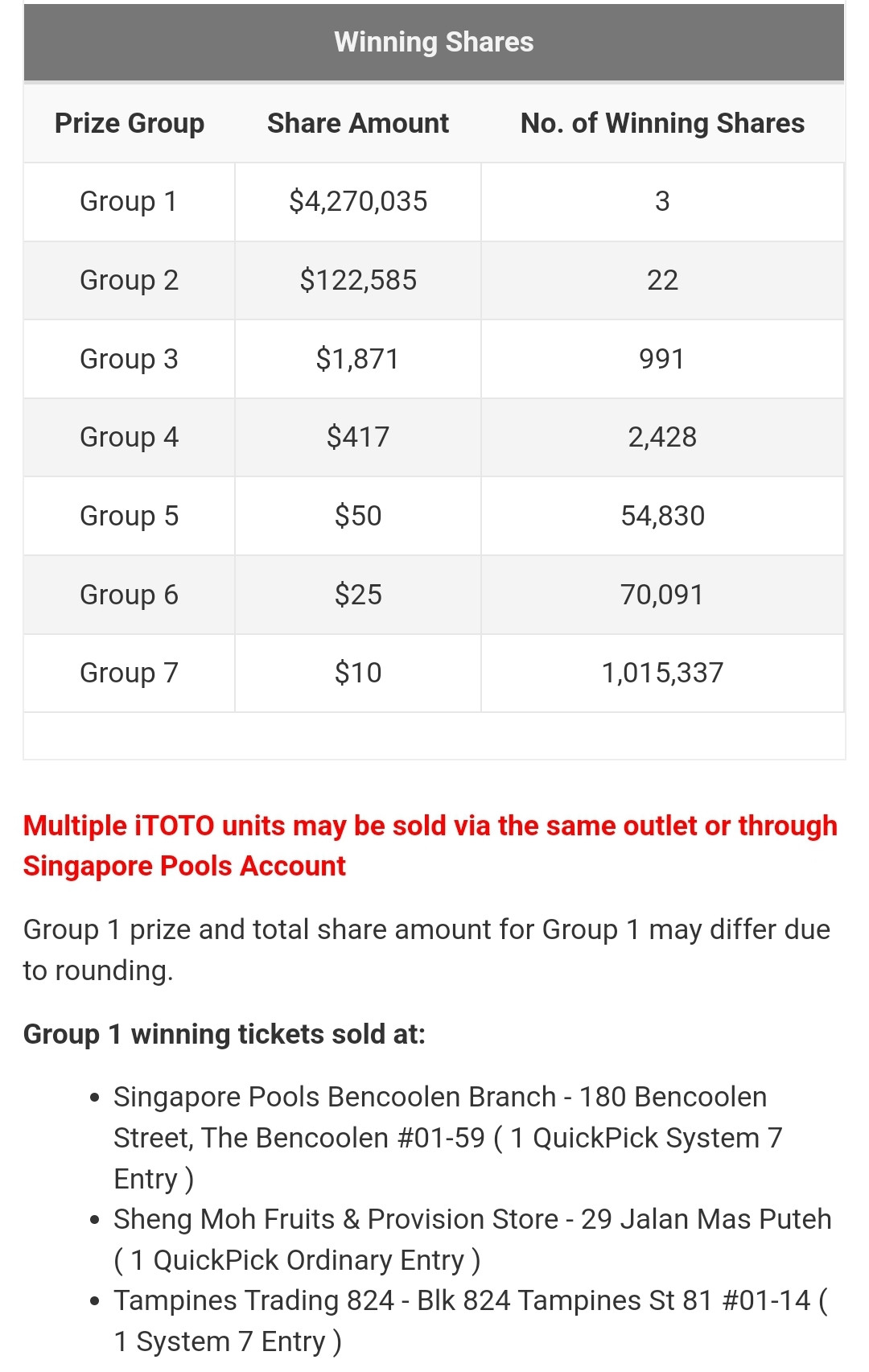Click the $4,270,035 share amount
This screenshot has width=869, height=1372.
pyautogui.click(x=358, y=201)
